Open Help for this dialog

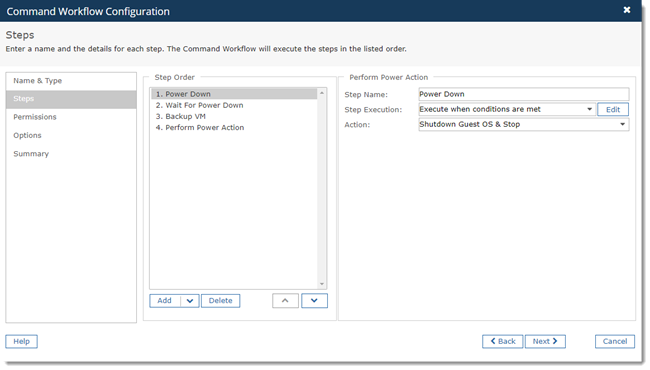22,341
